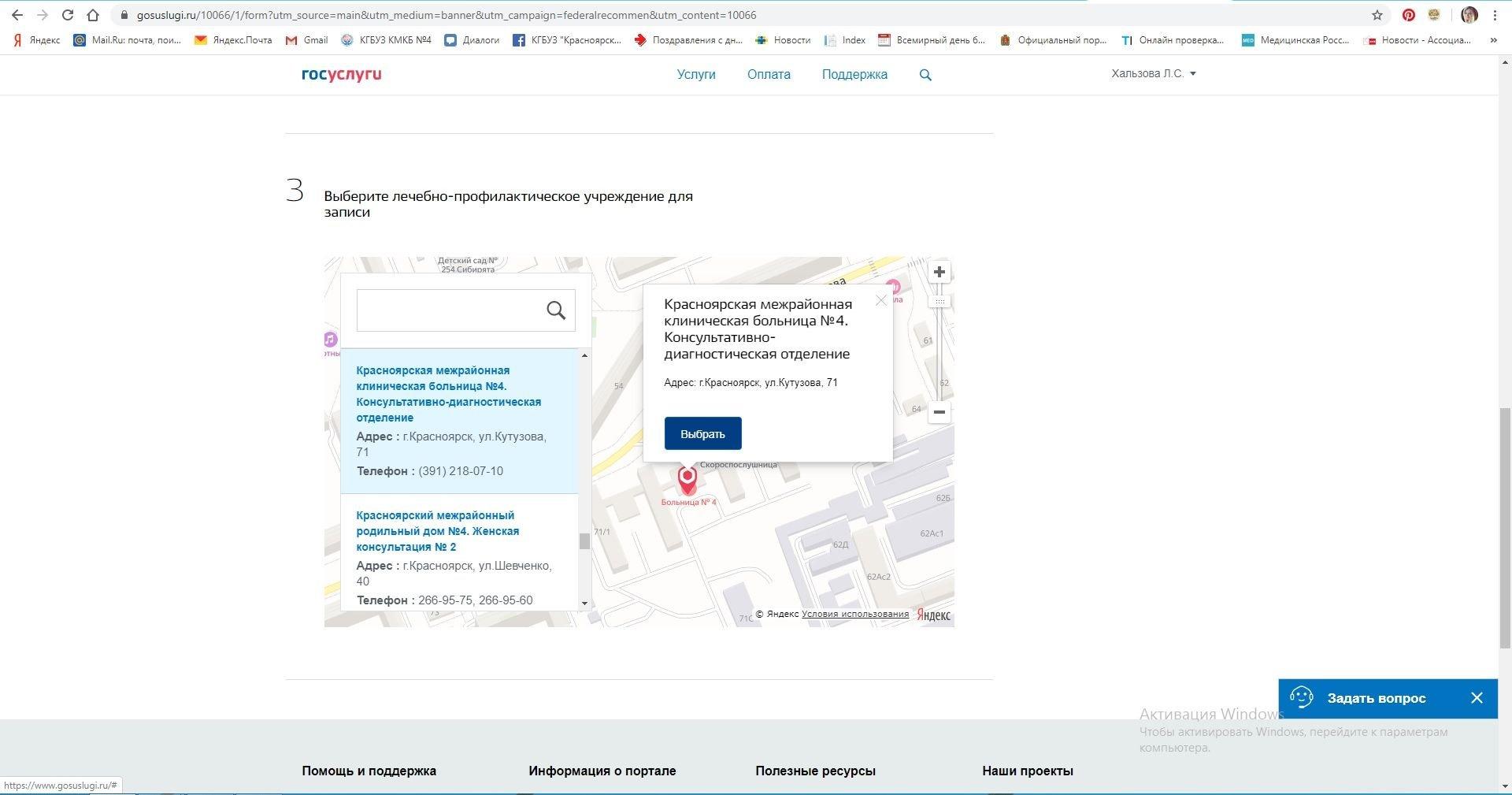Click the search magnifier icon in header
The image size is (1512, 795).
[x=925, y=75]
